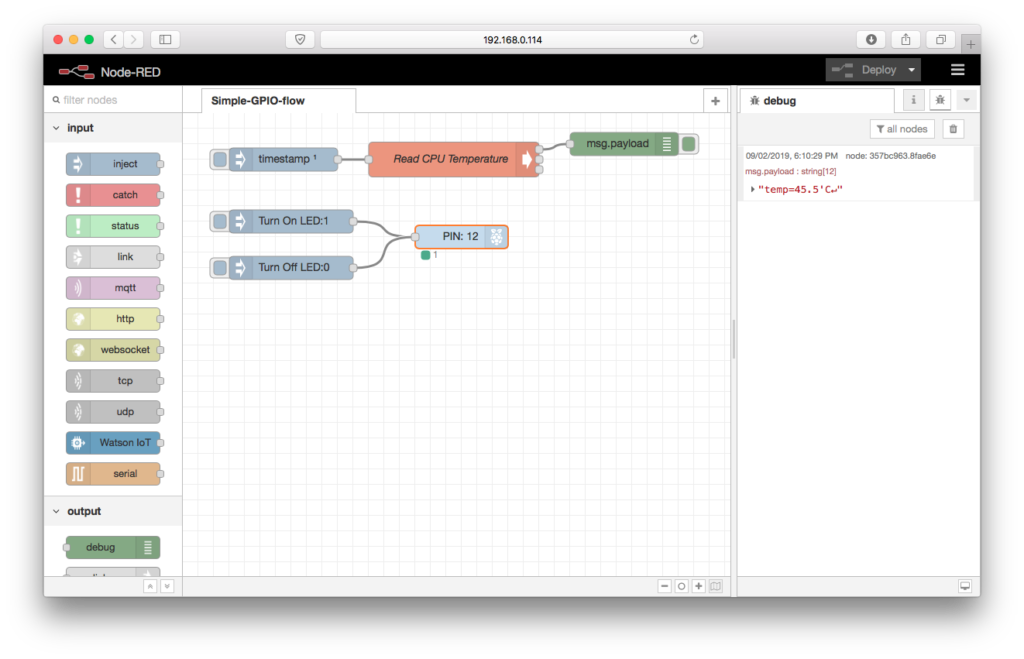Select the mqtt input node
The image size is (1024, 659).
(113, 287)
